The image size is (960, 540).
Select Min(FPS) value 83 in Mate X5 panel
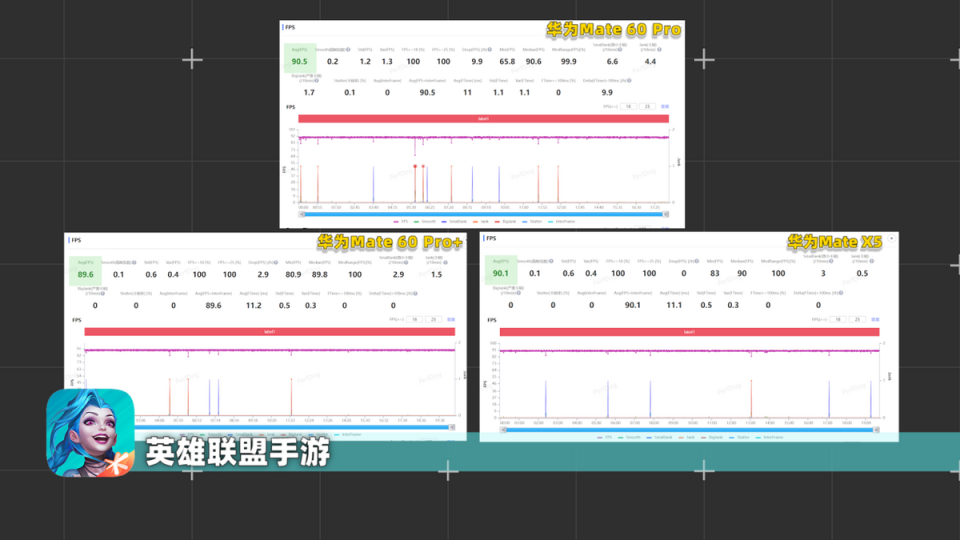click(714, 273)
